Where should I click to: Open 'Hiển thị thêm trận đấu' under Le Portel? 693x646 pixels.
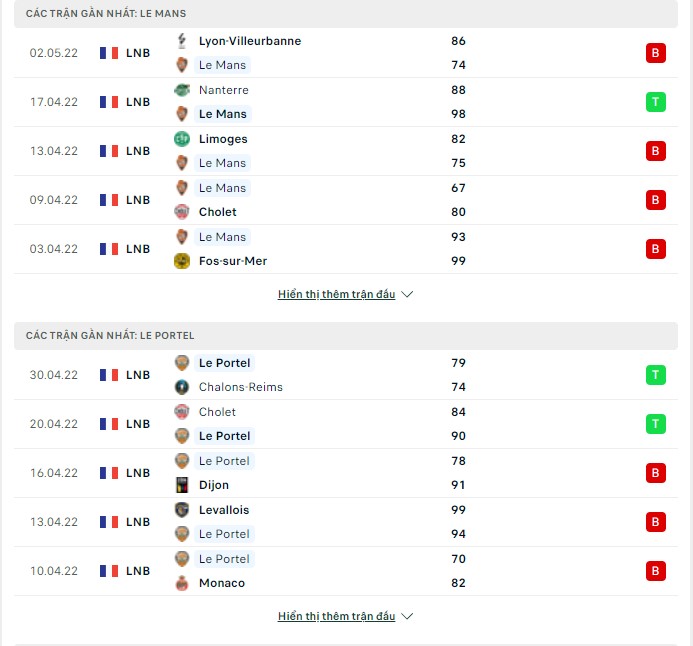point(336,616)
